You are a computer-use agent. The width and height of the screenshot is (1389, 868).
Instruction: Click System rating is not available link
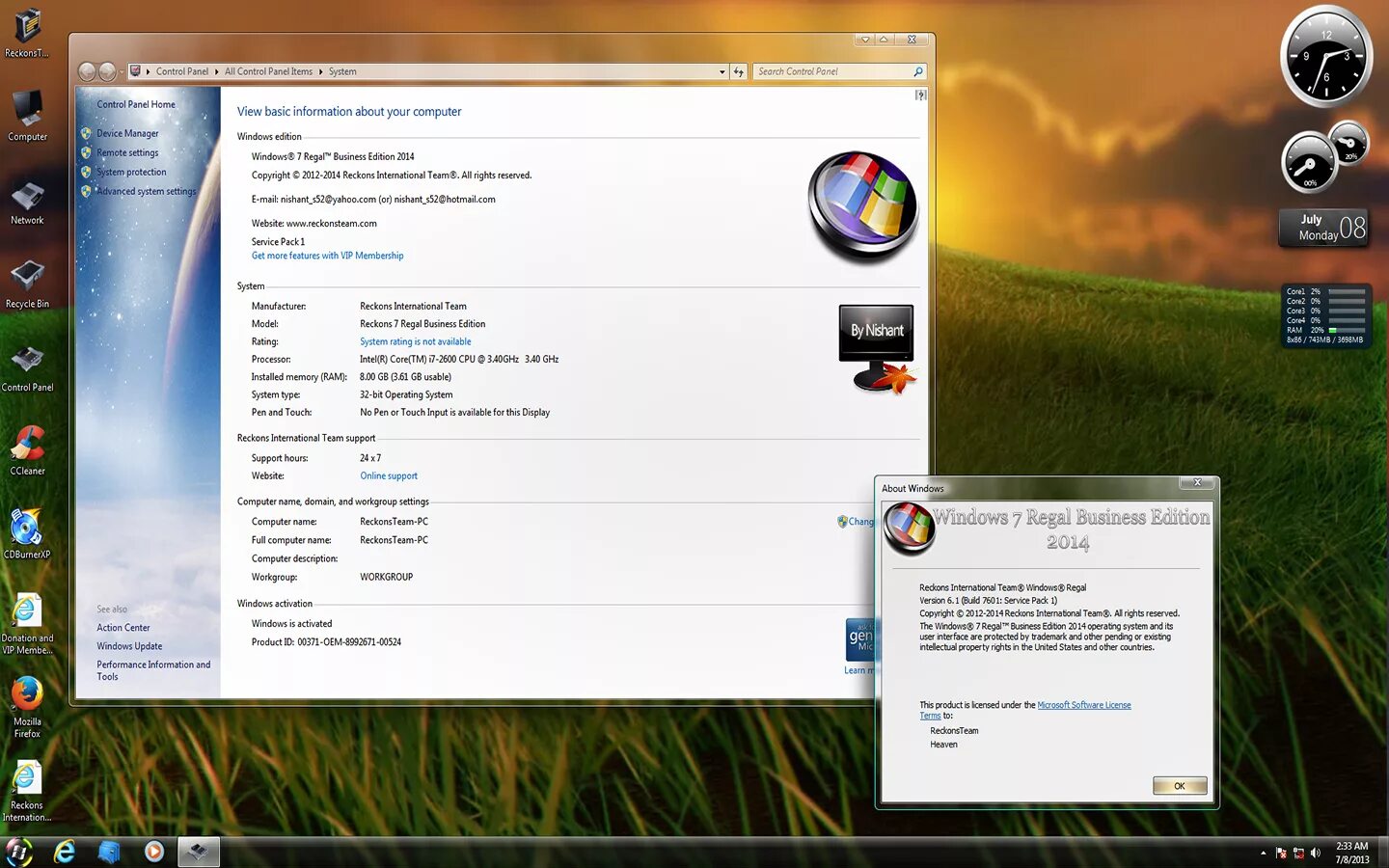coord(415,341)
